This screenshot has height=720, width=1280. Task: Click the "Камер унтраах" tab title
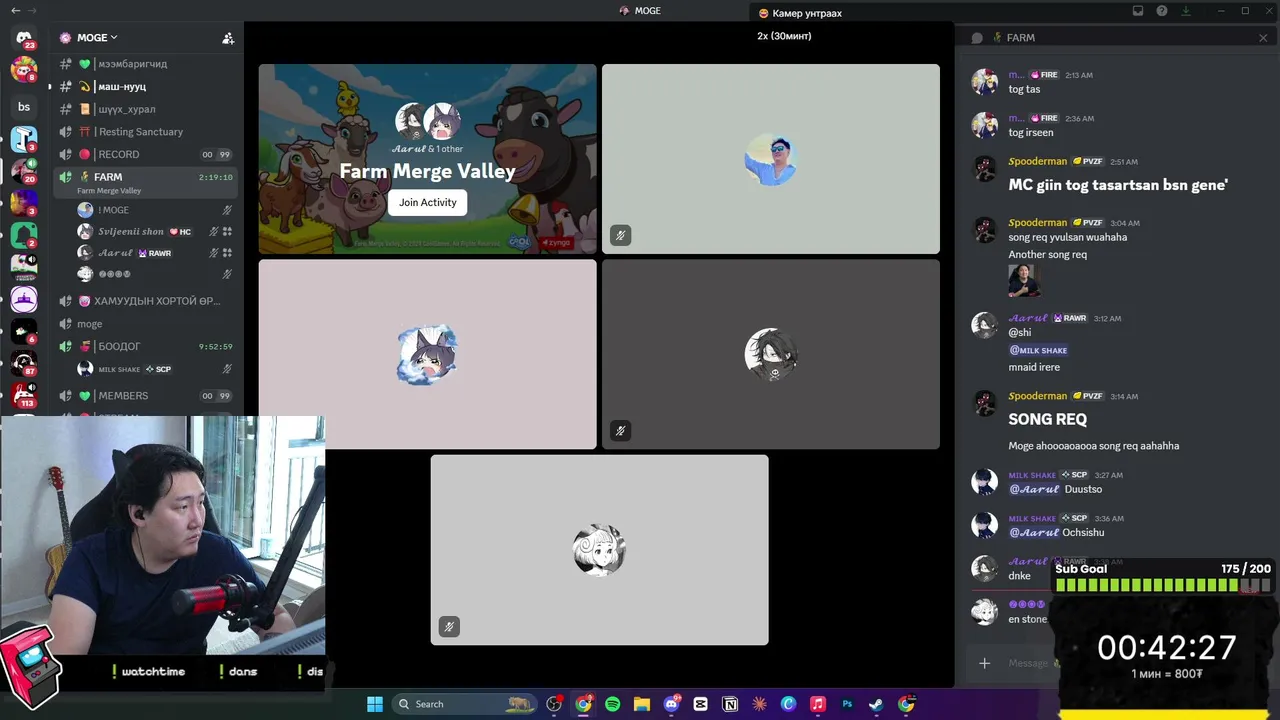point(807,13)
